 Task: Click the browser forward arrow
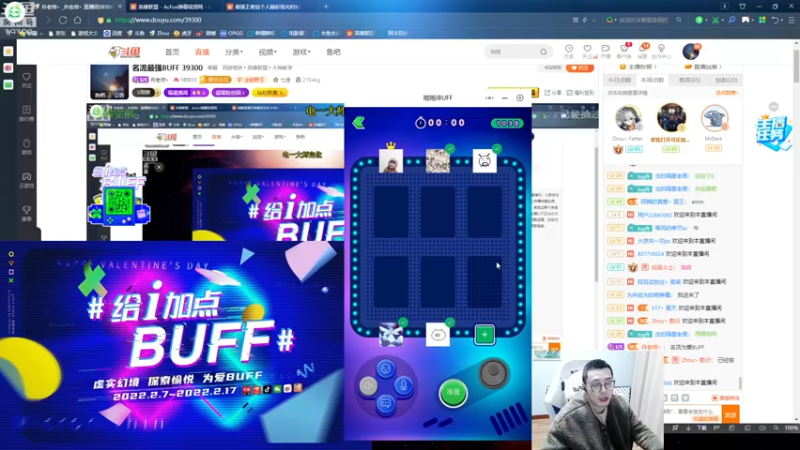pos(47,20)
